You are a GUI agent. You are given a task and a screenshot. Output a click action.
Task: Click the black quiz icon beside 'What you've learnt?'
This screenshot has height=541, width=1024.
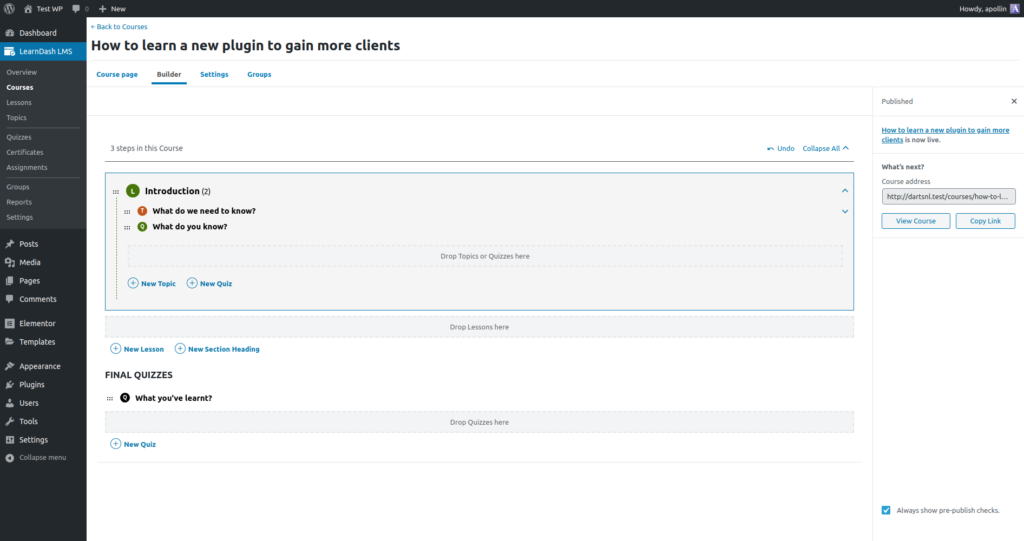[x=125, y=398]
